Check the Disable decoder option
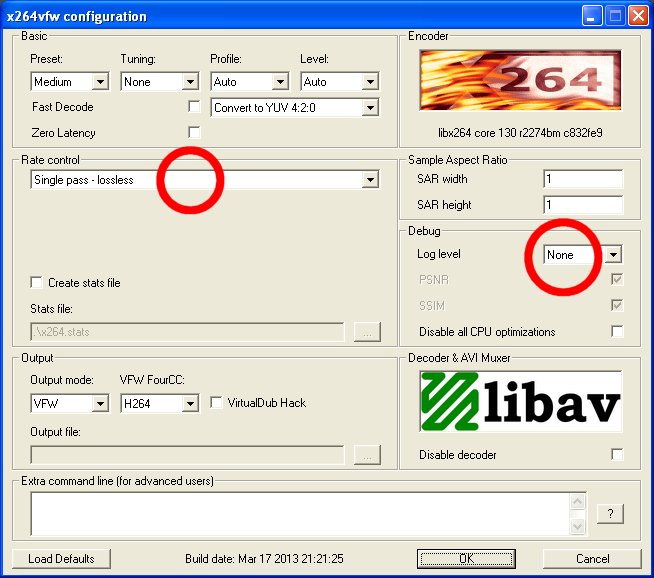The image size is (654, 578). (617, 454)
